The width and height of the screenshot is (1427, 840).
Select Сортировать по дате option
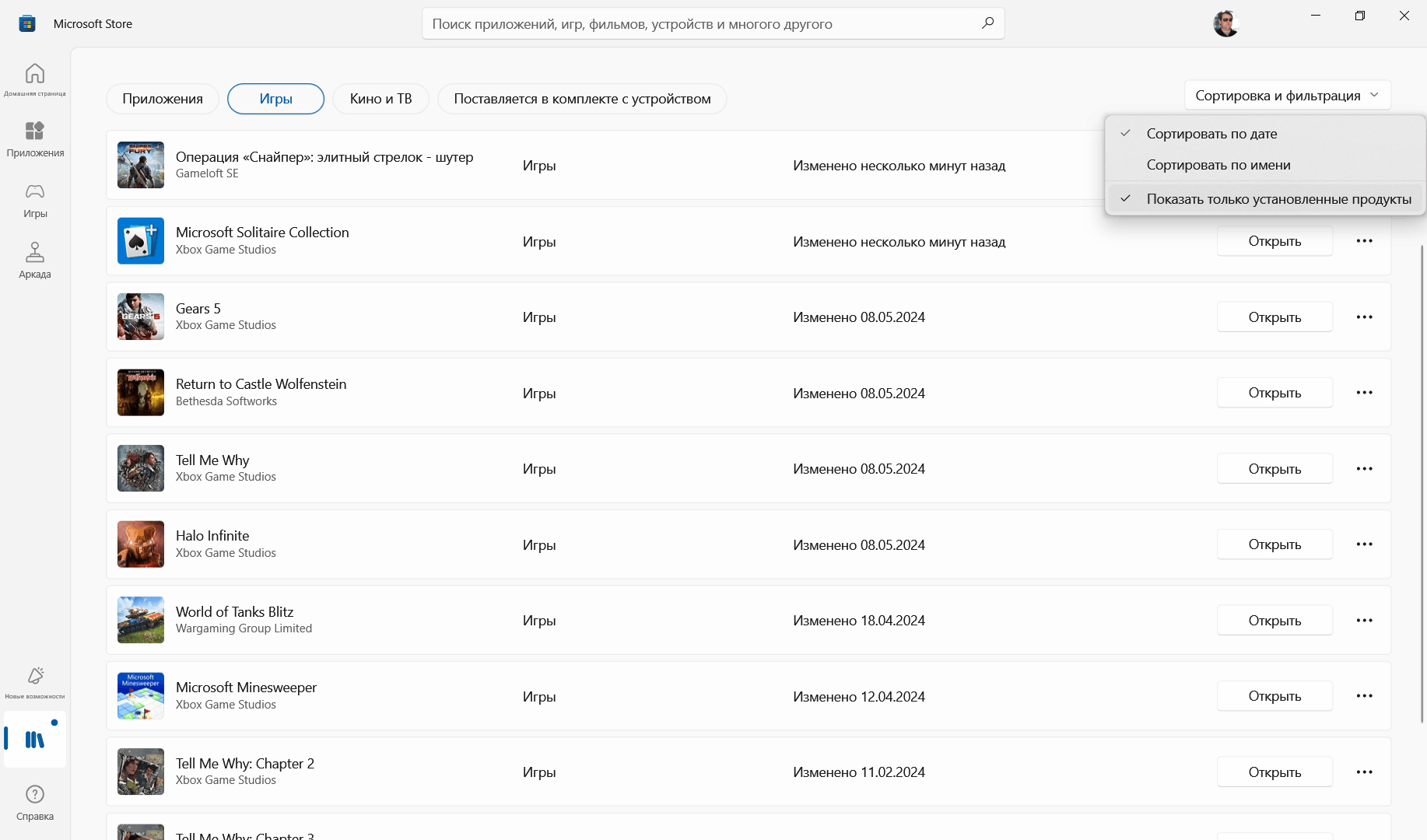[1265, 134]
